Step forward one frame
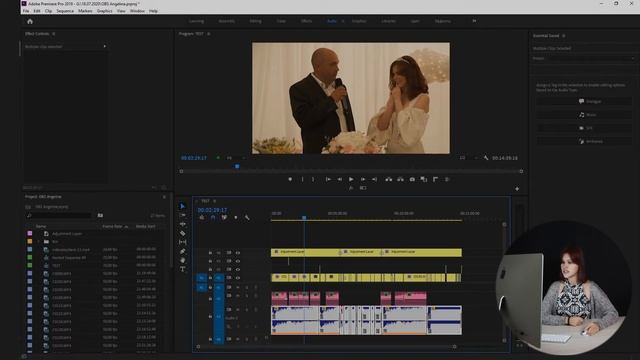Image resolution: width=640 pixels, height=360 pixels. [363, 179]
